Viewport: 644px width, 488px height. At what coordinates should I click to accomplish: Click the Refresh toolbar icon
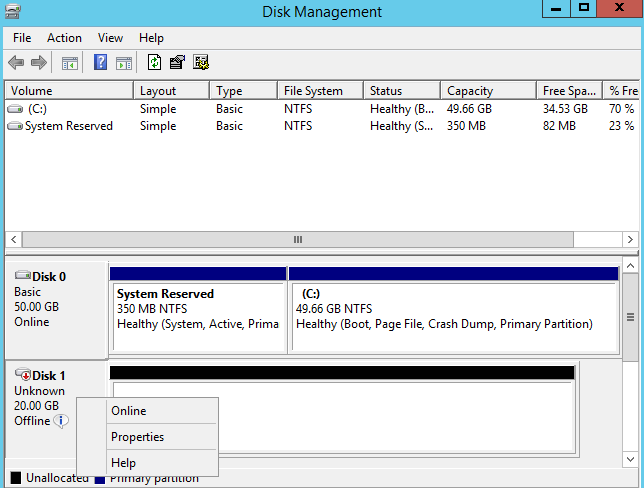[x=155, y=63]
